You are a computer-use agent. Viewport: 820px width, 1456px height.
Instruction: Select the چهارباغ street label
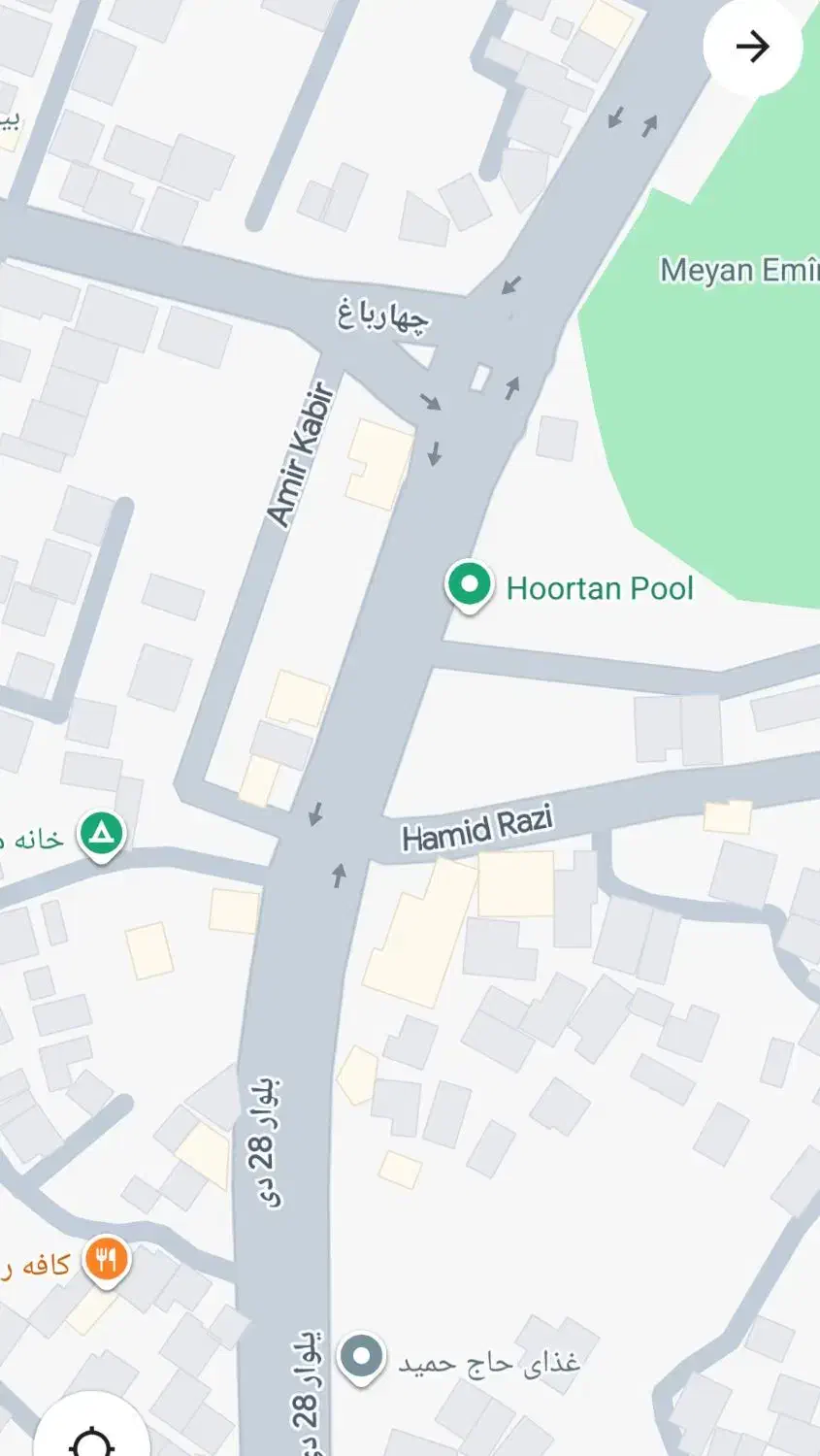(382, 314)
